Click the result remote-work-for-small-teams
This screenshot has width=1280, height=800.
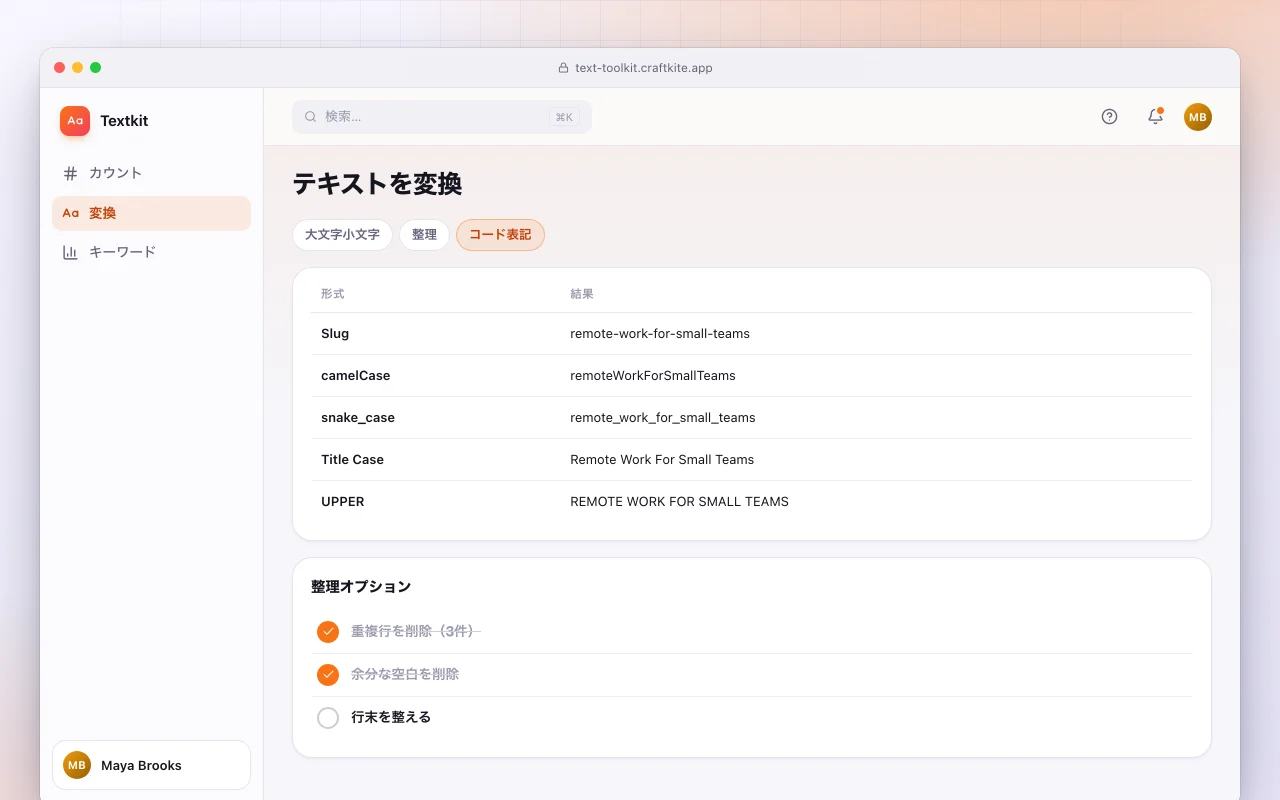point(660,334)
